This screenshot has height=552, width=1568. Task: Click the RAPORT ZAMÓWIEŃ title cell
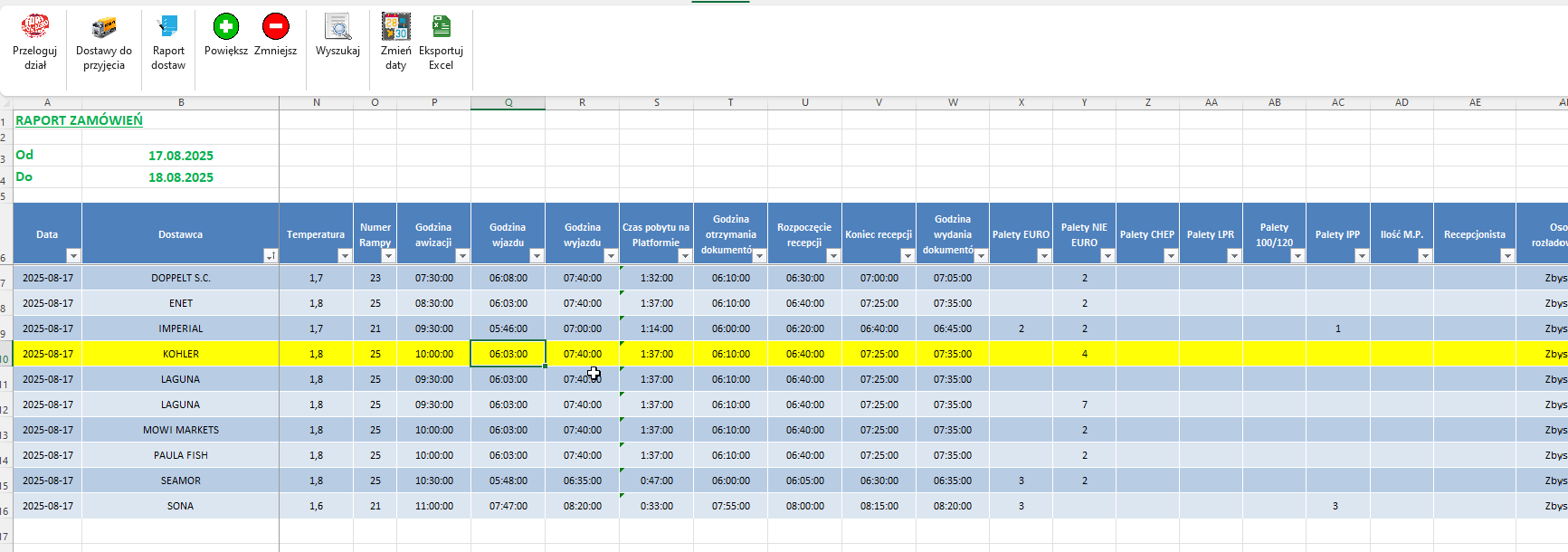pos(79,120)
